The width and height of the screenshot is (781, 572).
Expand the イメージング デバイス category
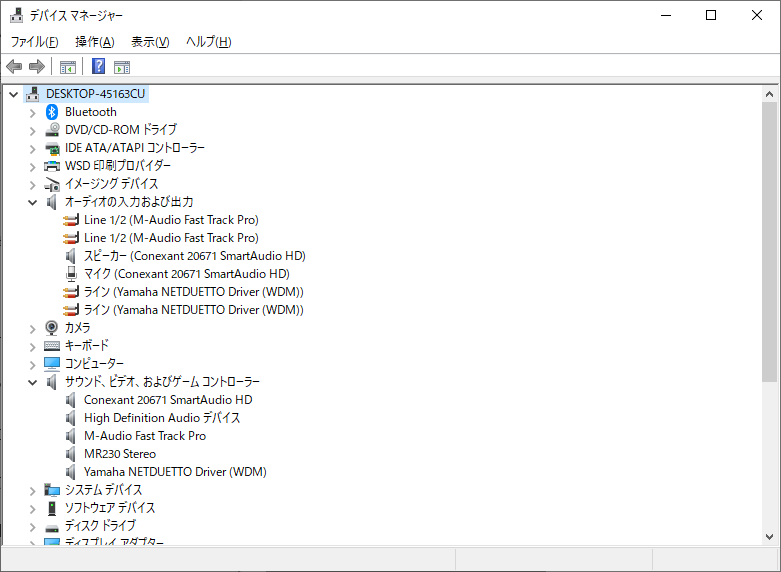32,185
